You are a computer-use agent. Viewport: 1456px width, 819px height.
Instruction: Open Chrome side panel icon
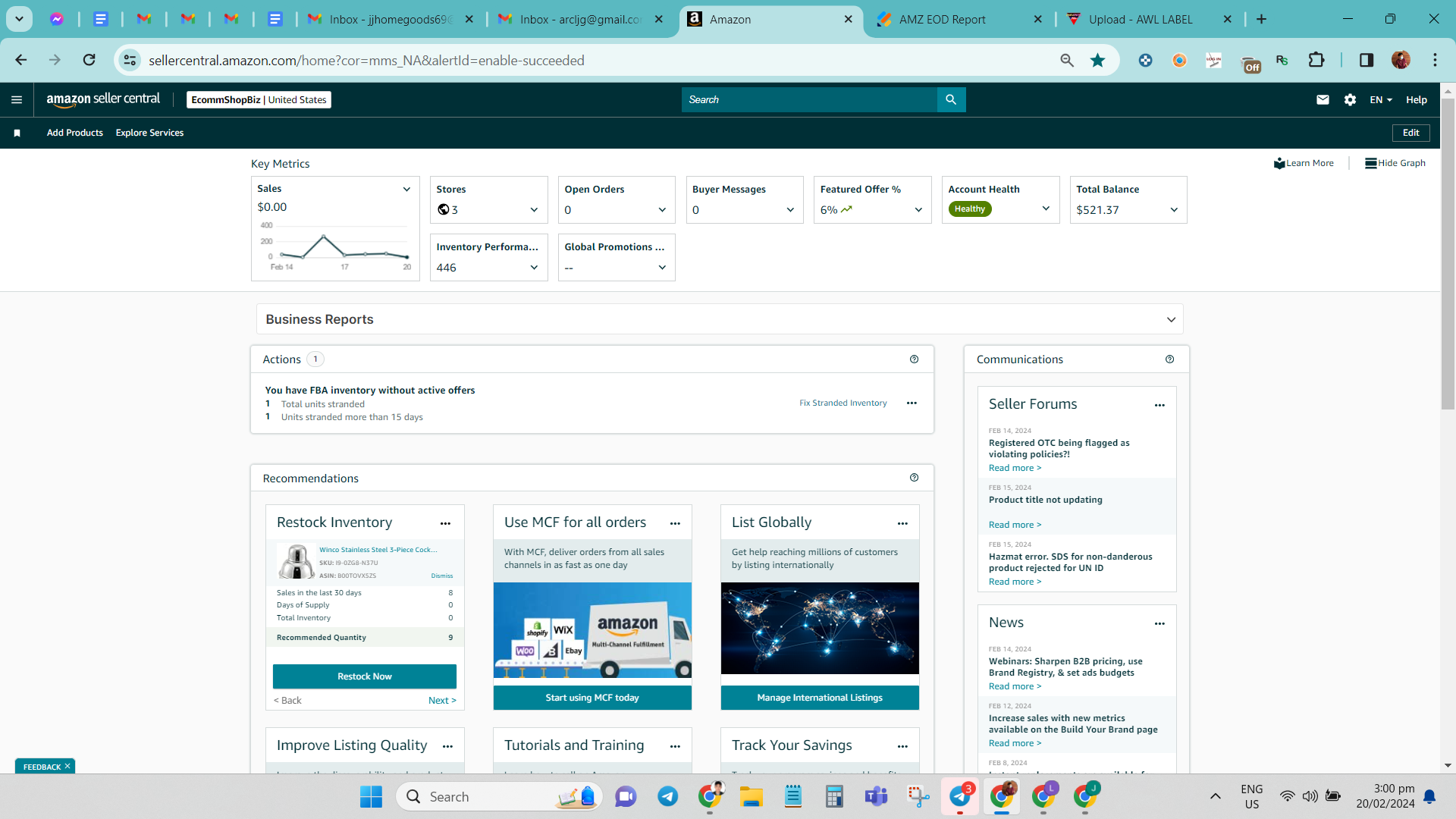(1367, 60)
